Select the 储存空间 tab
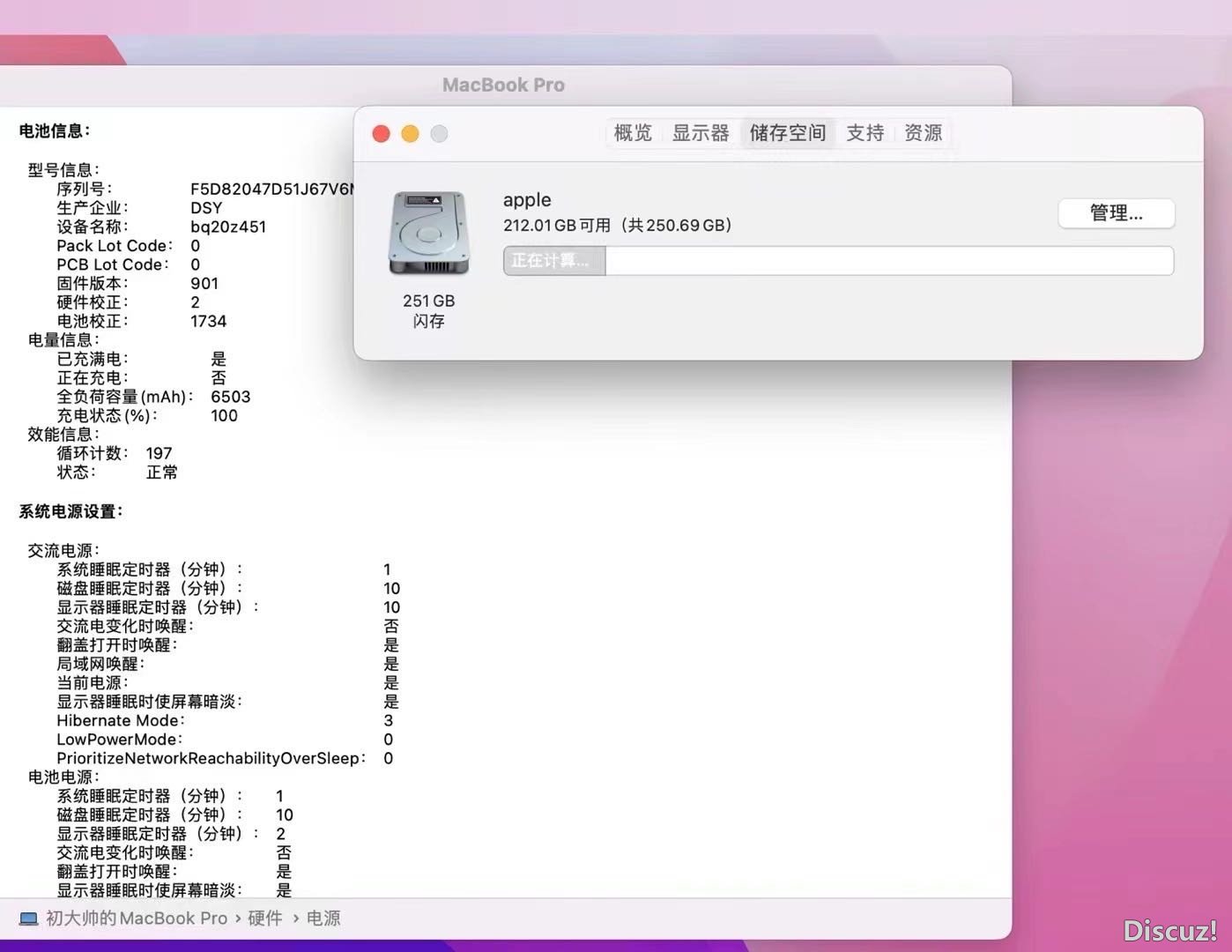This screenshot has width=1232, height=952. pos(788,133)
